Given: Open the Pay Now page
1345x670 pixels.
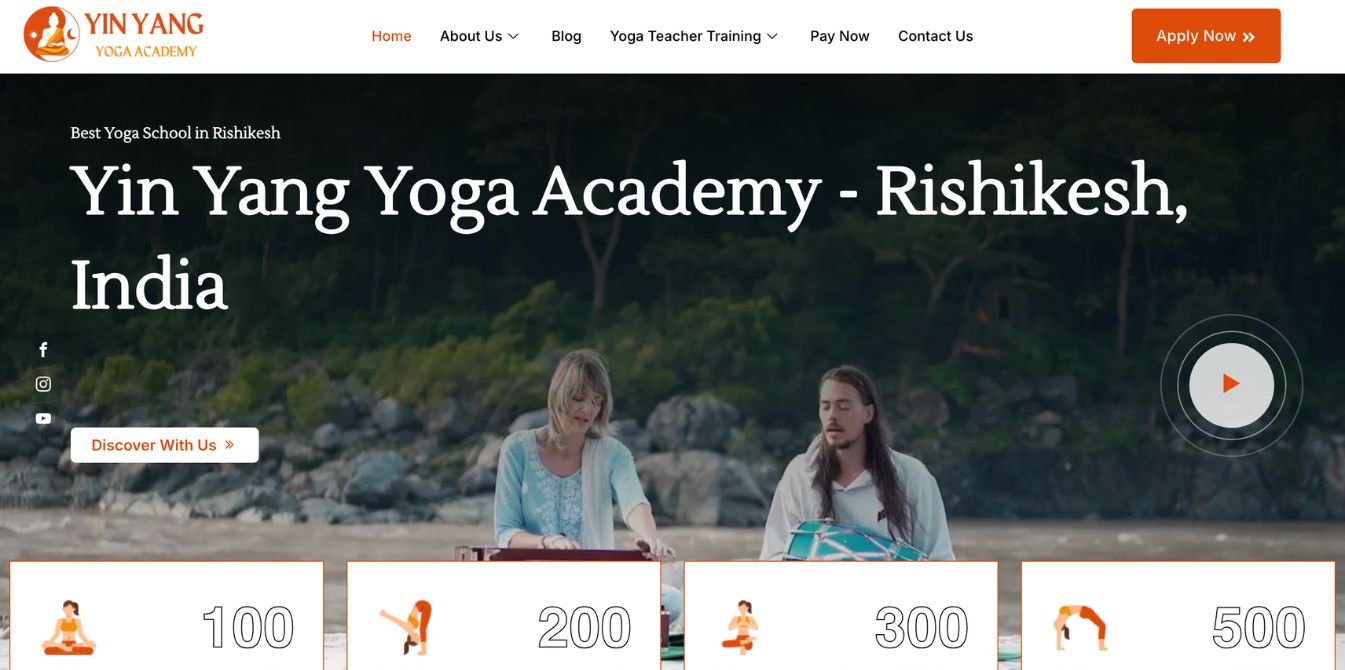Looking at the screenshot, I should tap(840, 36).
